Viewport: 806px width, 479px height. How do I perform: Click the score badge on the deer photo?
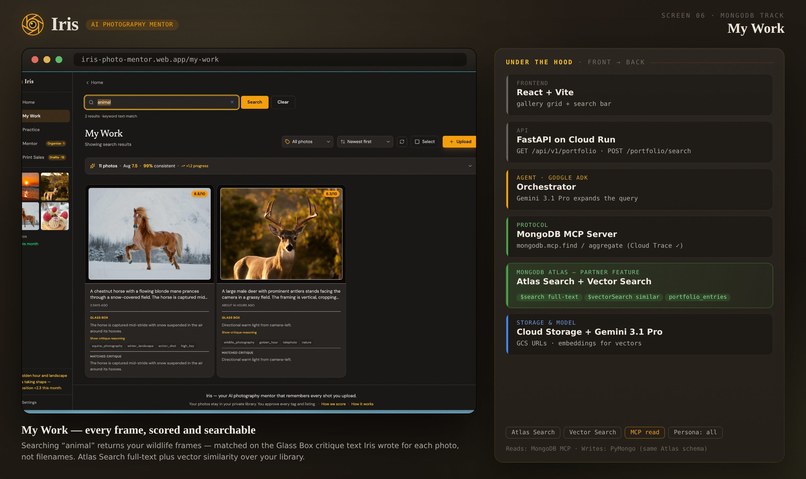[x=332, y=194]
